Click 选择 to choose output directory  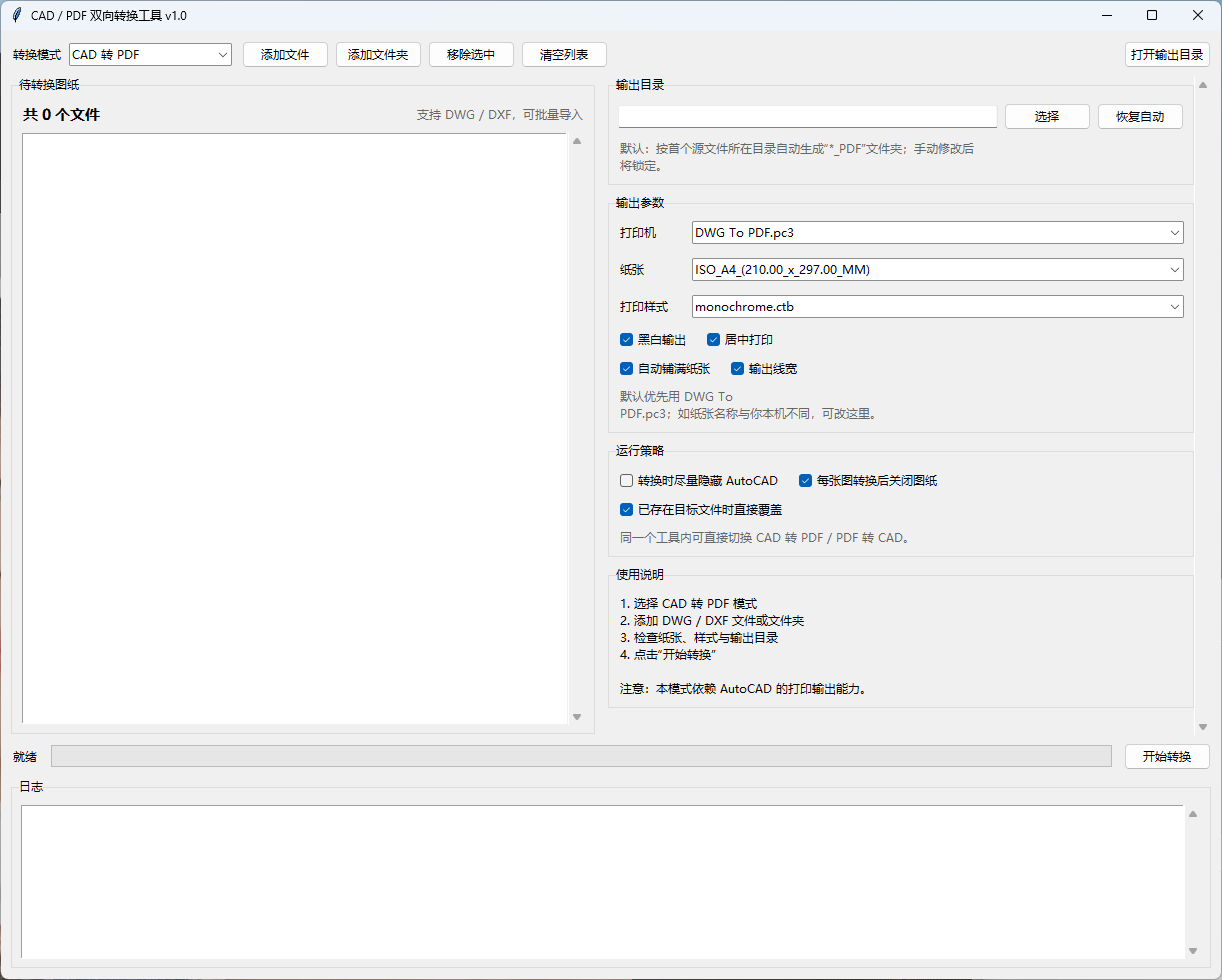click(1047, 117)
